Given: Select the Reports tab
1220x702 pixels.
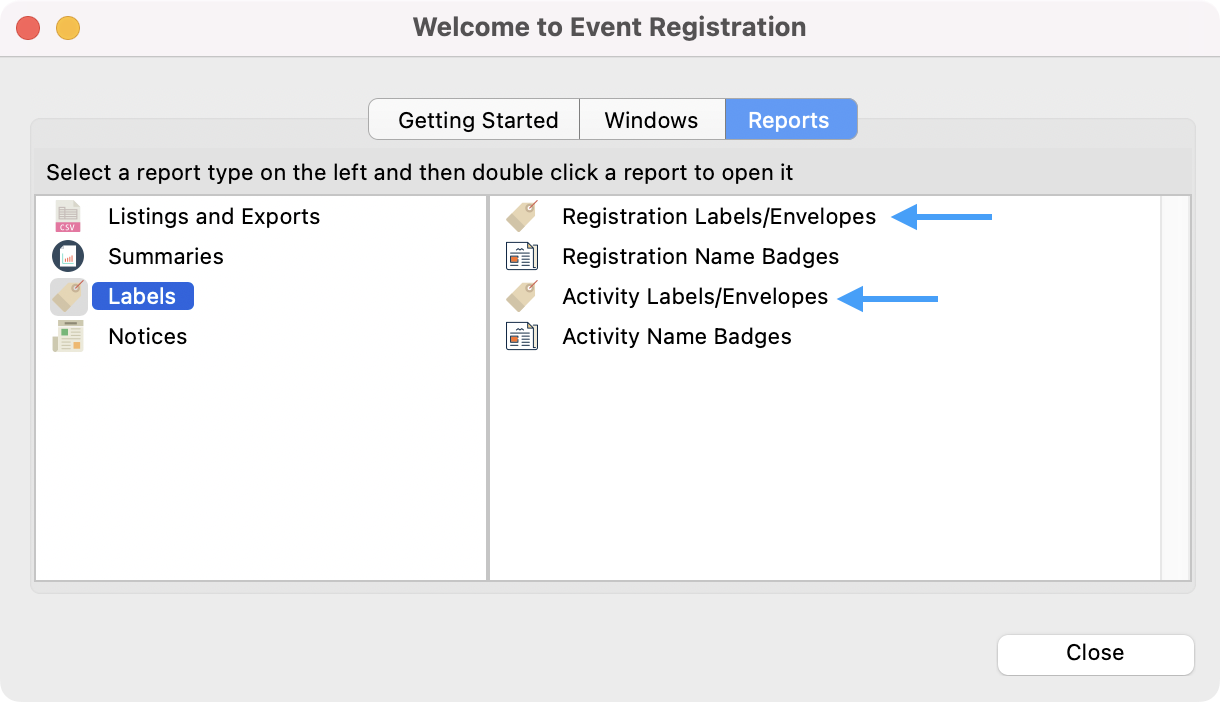Looking at the screenshot, I should tap(788, 120).
